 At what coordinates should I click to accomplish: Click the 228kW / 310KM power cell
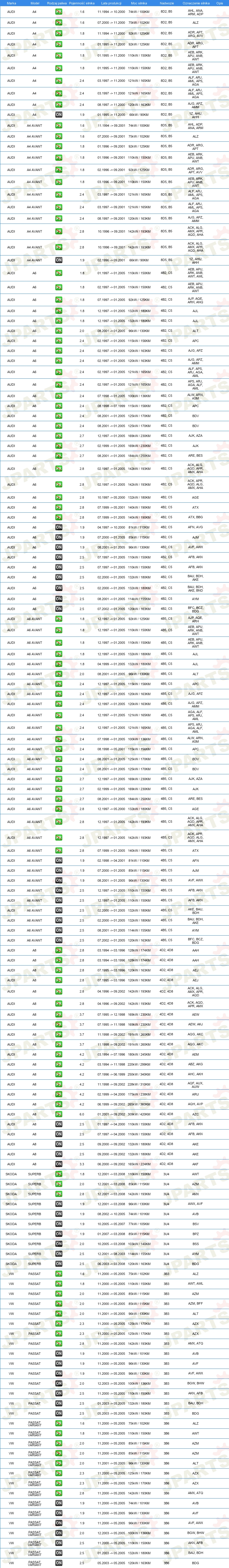click(x=139, y=1084)
